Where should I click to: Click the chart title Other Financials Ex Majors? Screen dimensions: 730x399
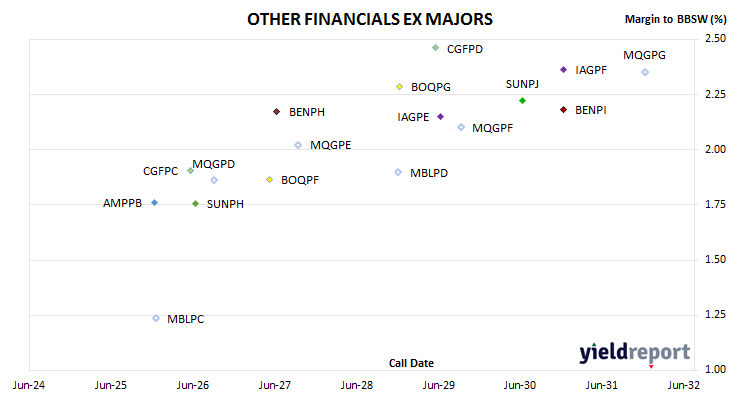370,20
